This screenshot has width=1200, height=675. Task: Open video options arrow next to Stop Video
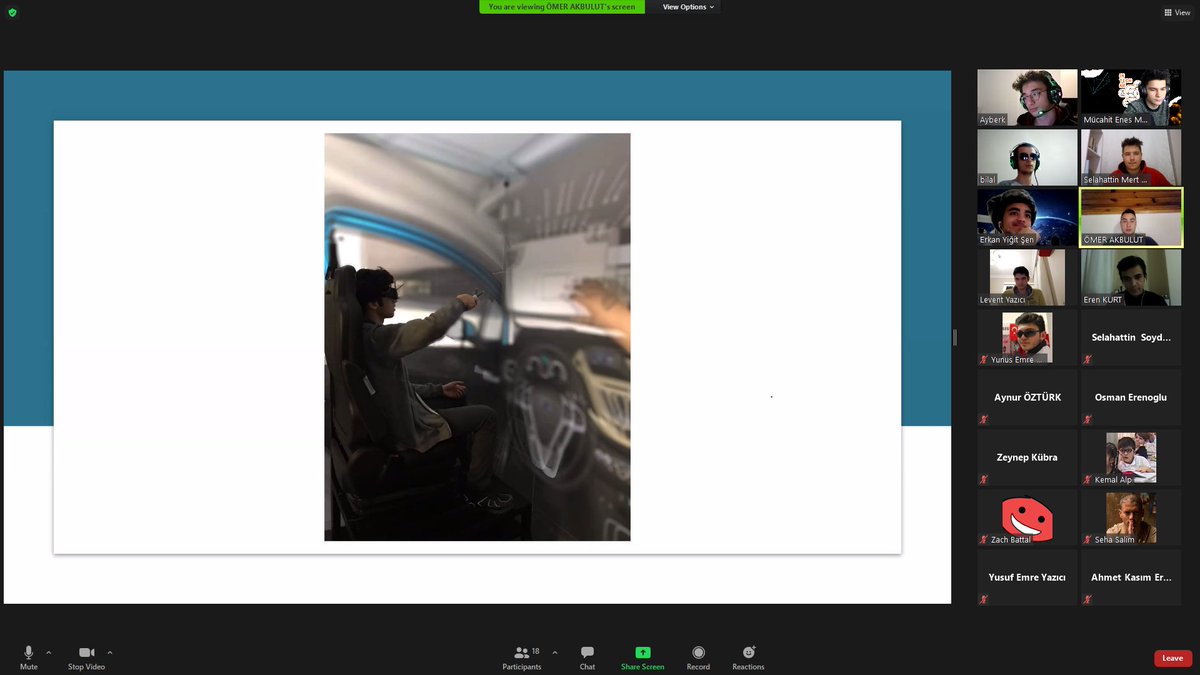tap(110, 652)
